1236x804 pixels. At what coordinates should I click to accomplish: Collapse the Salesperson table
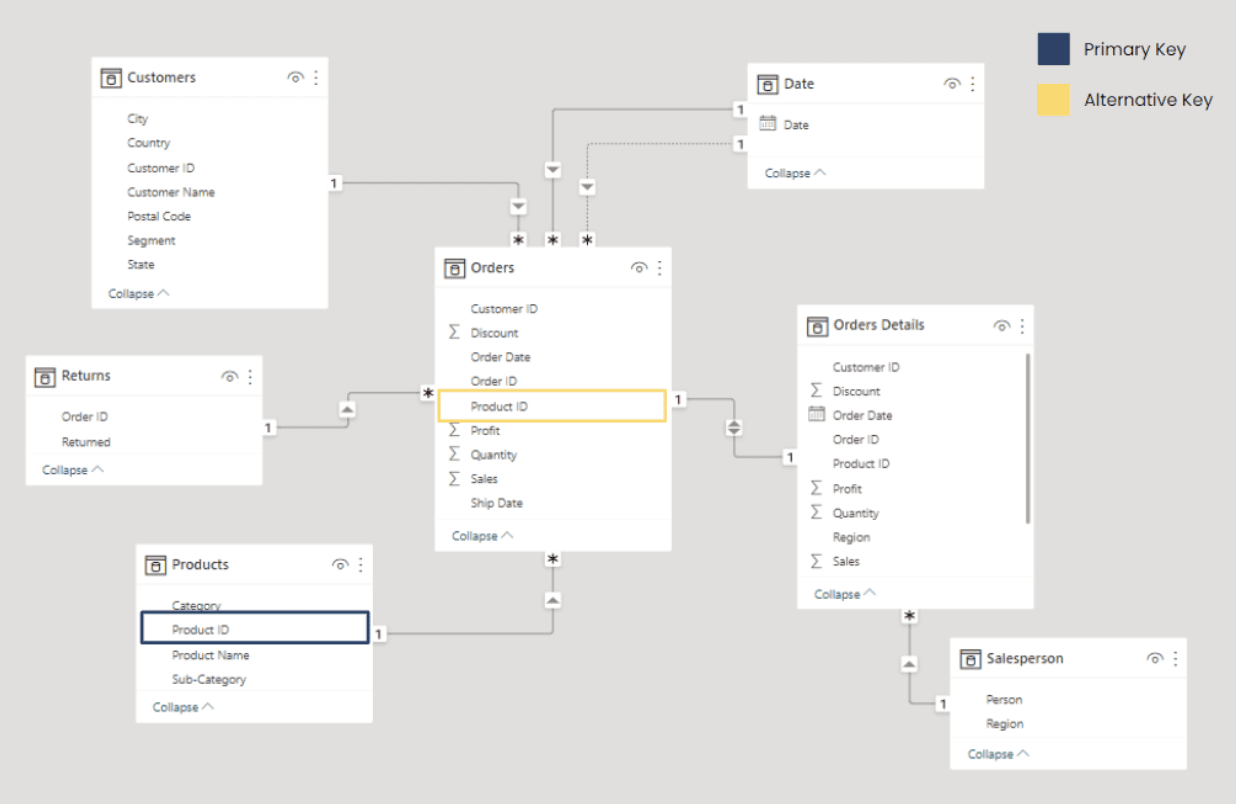coord(997,754)
